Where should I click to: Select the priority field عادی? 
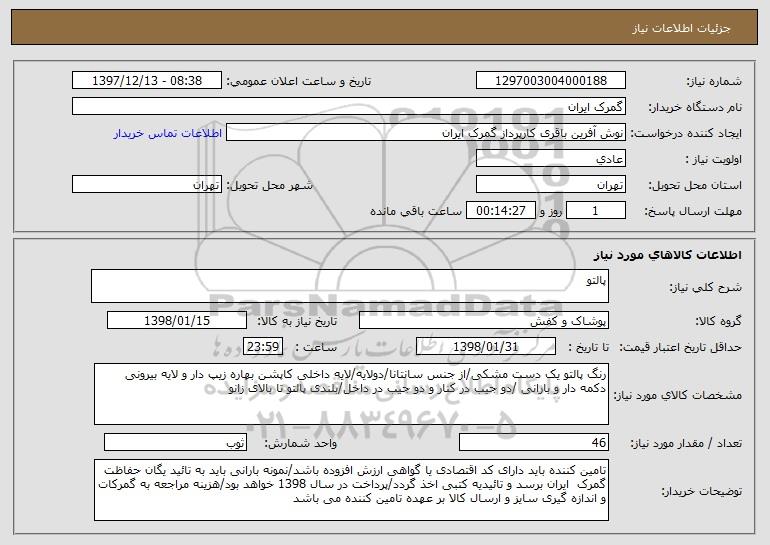[x=550, y=159]
